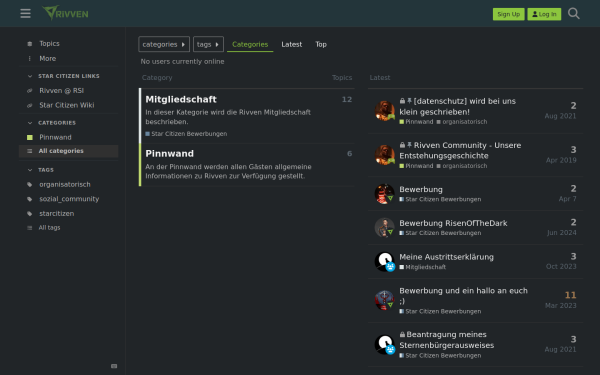Switch to the Top tab
This screenshot has width=600, height=375.
tap(321, 44)
